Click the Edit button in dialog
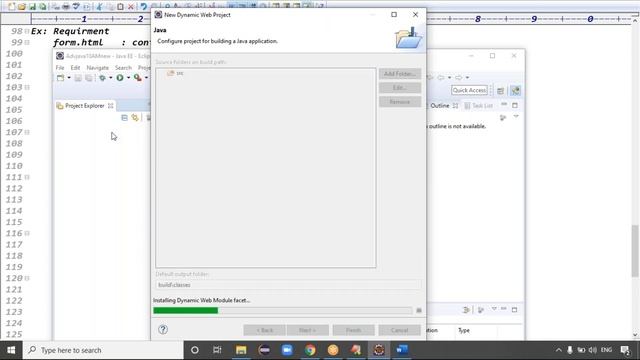The width and height of the screenshot is (640, 360). coord(400,88)
